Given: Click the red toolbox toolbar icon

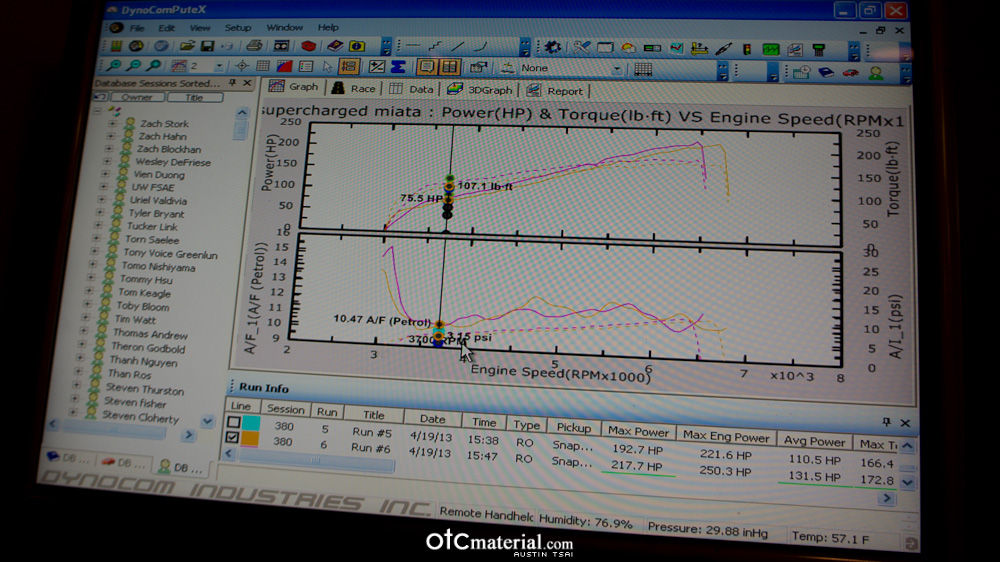Looking at the screenshot, I should click(309, 46).
